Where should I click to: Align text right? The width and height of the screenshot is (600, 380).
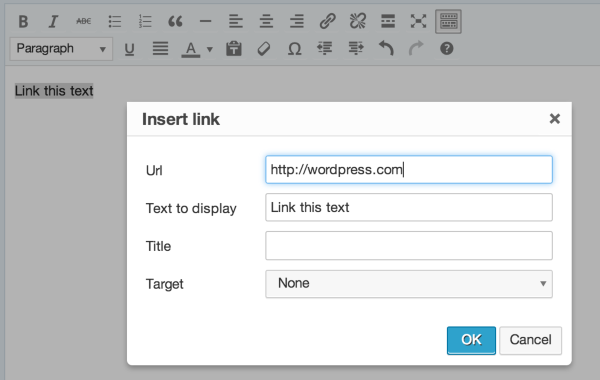(297, 21)
